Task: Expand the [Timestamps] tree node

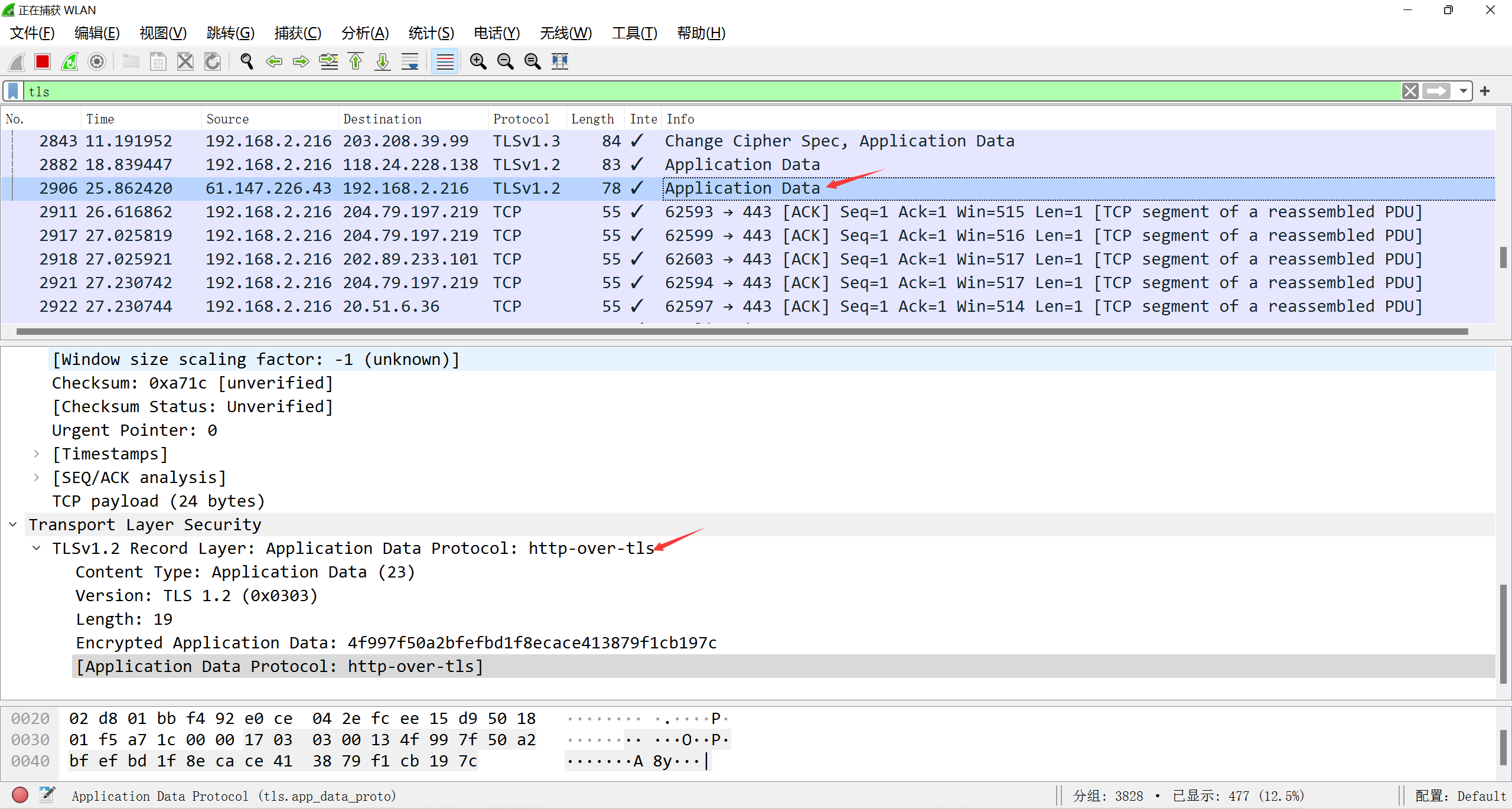Action: click(37, 454)
